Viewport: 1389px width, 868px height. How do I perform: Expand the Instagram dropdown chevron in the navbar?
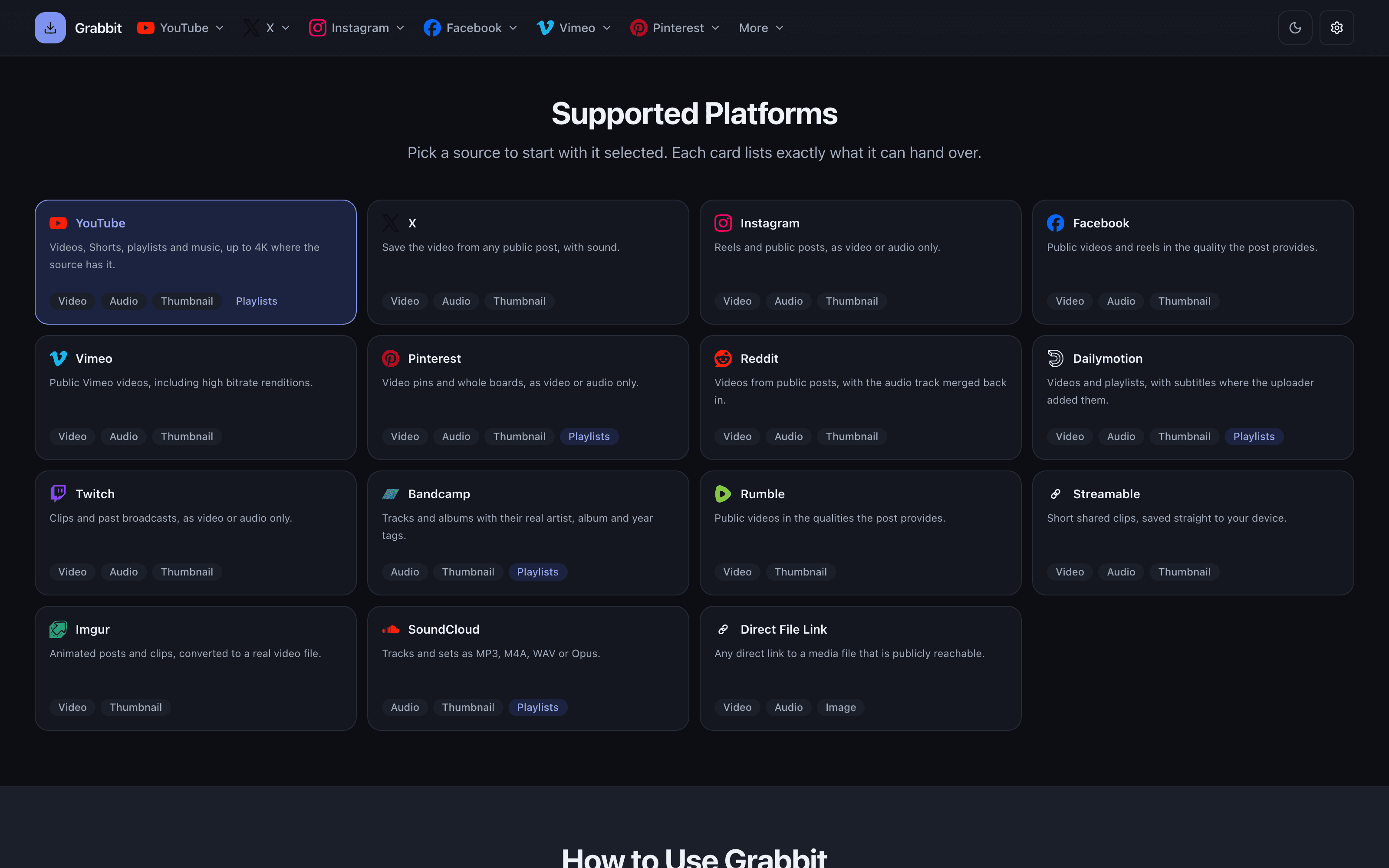point(400,28)
